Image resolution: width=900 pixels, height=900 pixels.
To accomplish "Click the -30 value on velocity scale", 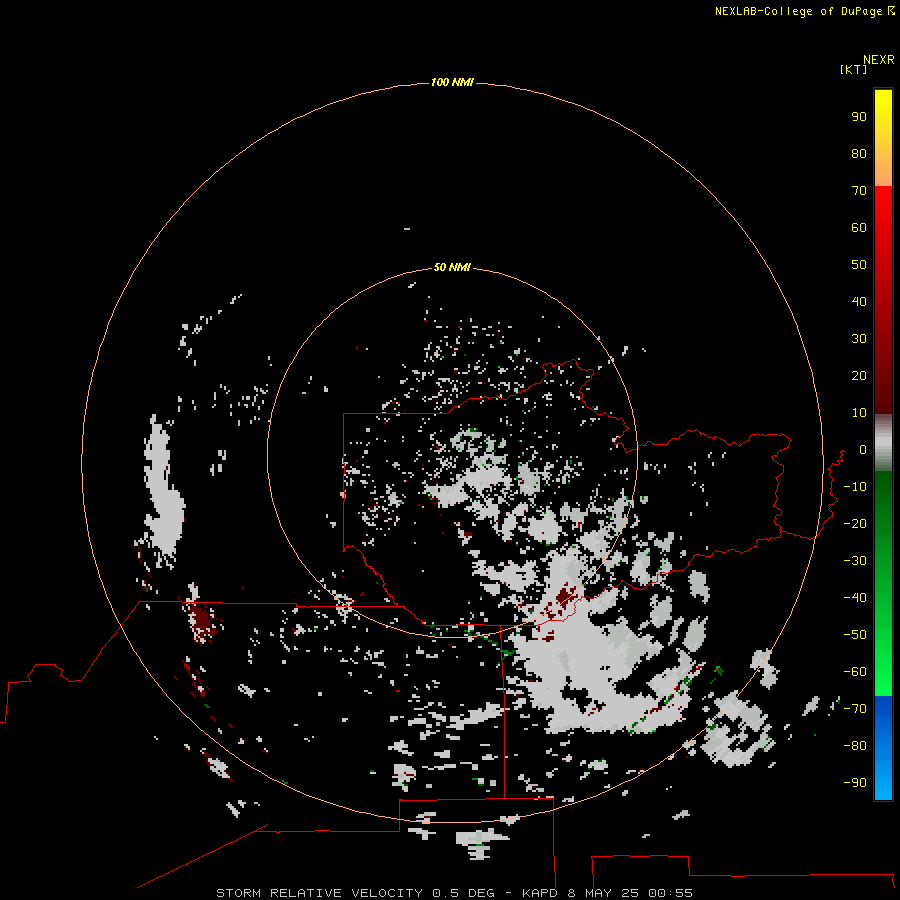I will 855,561.
